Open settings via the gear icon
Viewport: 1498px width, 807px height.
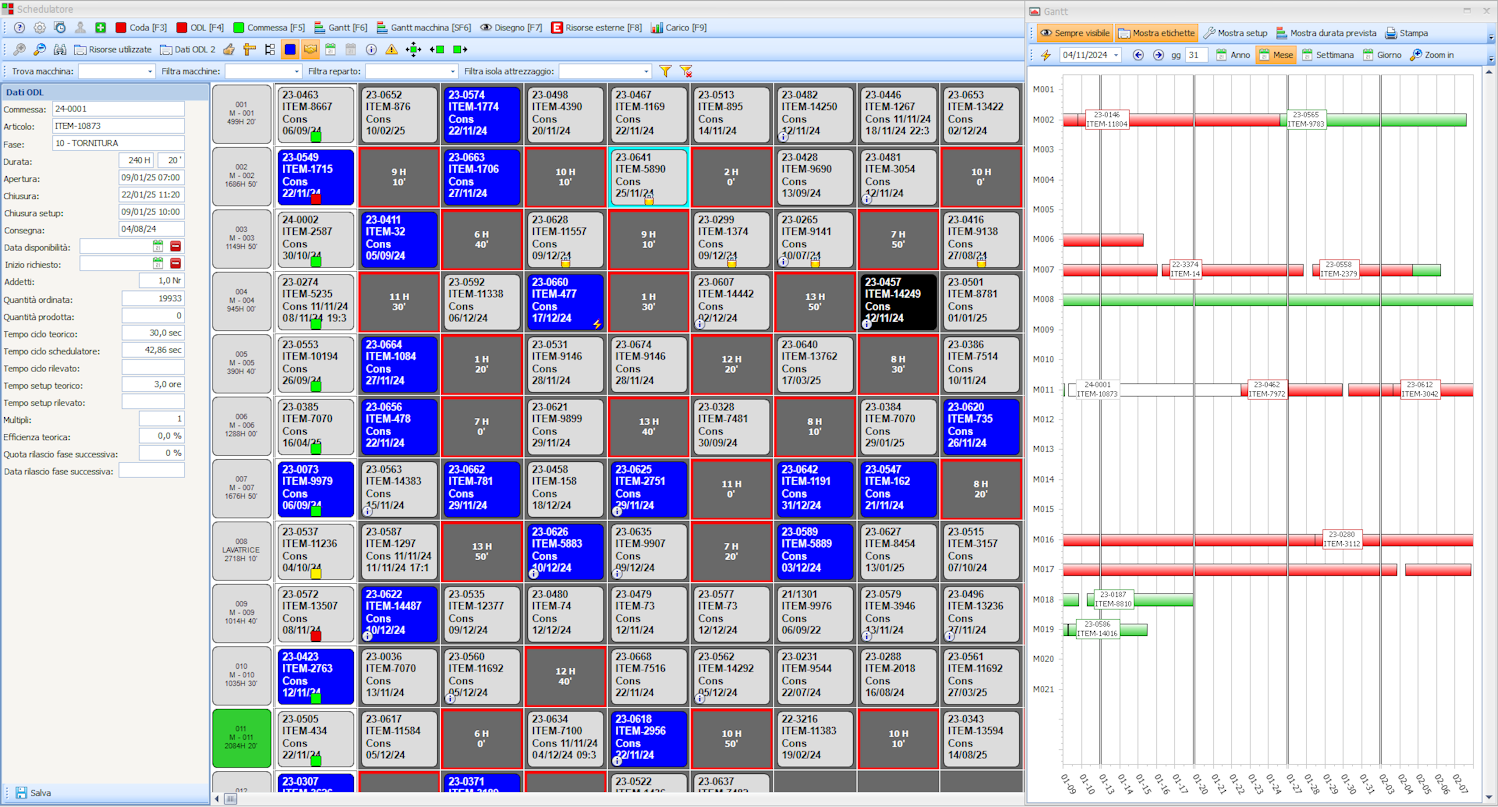coord(40,28)
